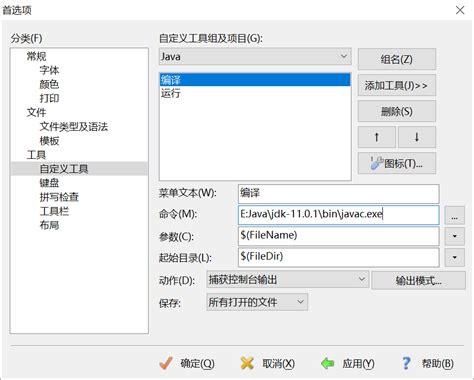Screen dimensions: 474x380
Task: Open the 参数(C) variables dropdown arrow
Action: click(455, 236)
